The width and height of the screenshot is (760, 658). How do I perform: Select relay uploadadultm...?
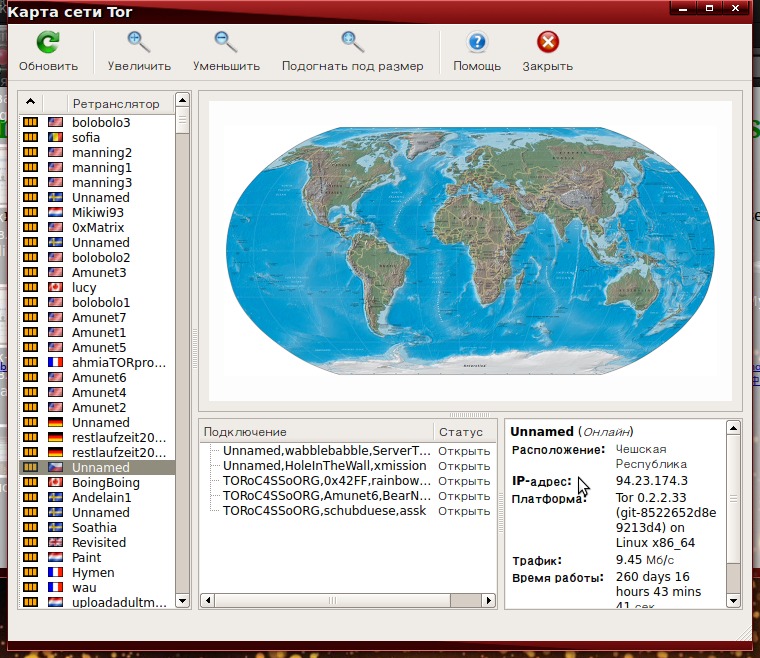tap(97, 602)
